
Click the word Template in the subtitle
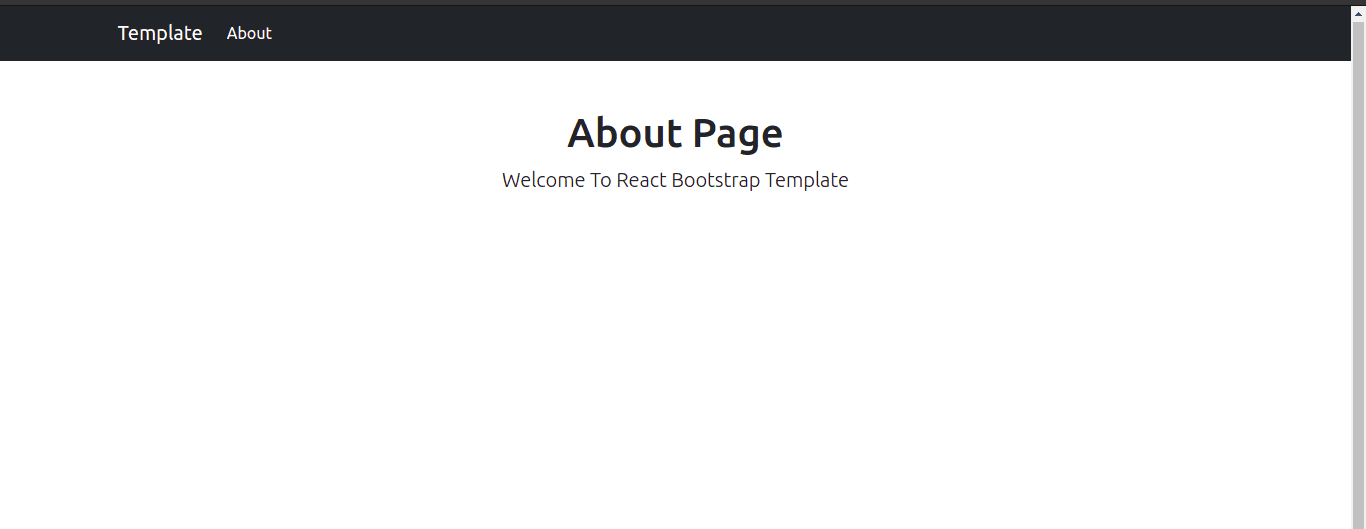coord(807,181)
